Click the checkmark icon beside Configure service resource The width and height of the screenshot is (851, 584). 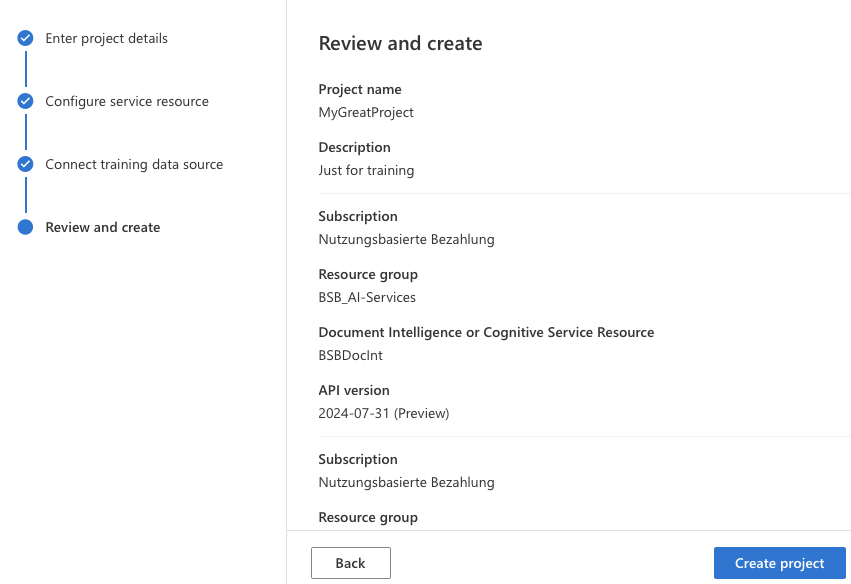(26, 102)
